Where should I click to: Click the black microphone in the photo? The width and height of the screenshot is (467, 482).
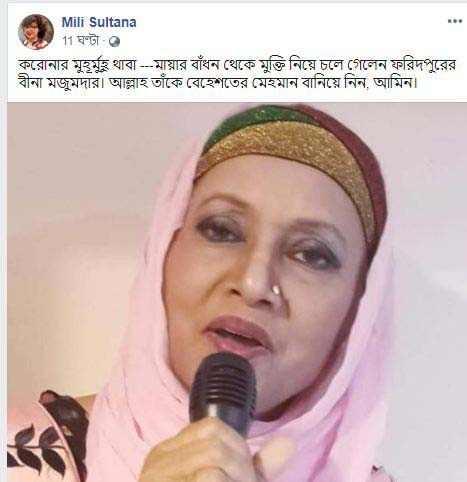tap(223, 392)
